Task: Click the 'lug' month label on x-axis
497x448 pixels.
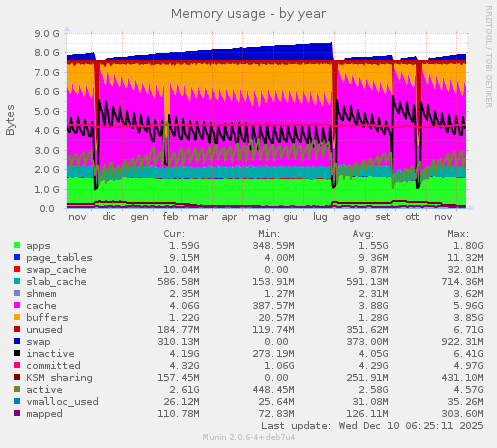Action: point(320,217)
